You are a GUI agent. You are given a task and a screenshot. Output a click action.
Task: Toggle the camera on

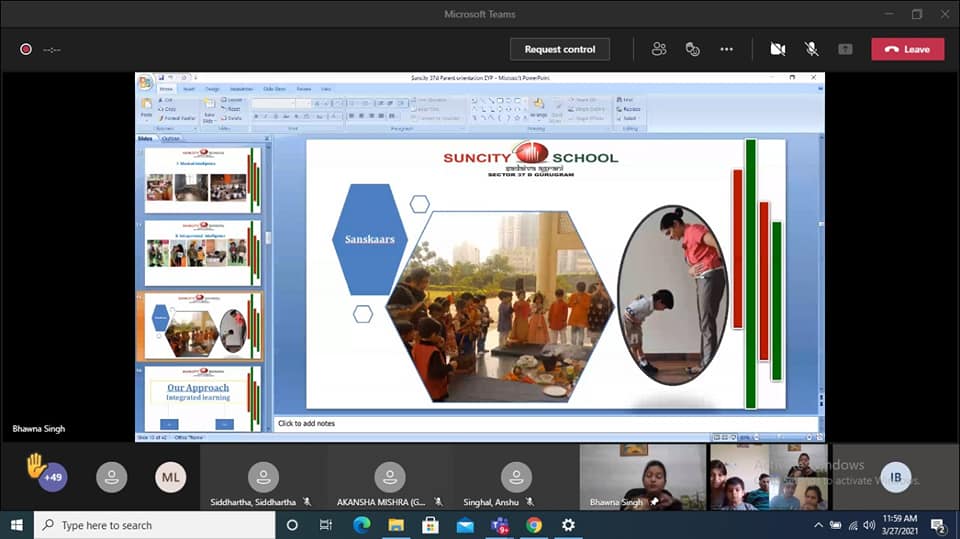(778, 49)
